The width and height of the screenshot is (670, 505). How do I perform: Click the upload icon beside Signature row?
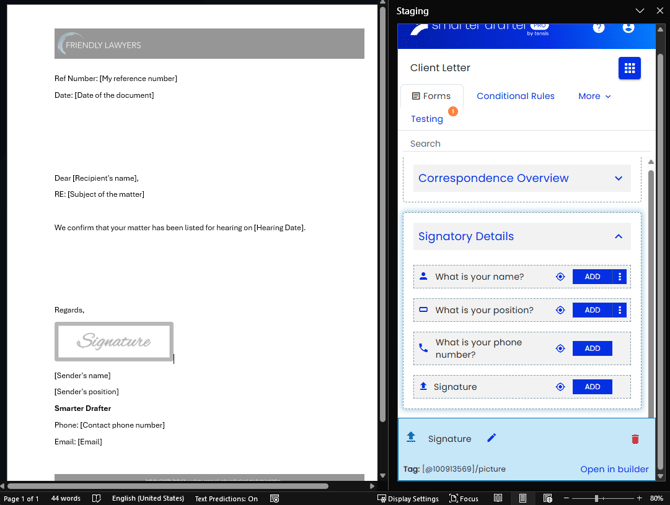click(423, 387)
